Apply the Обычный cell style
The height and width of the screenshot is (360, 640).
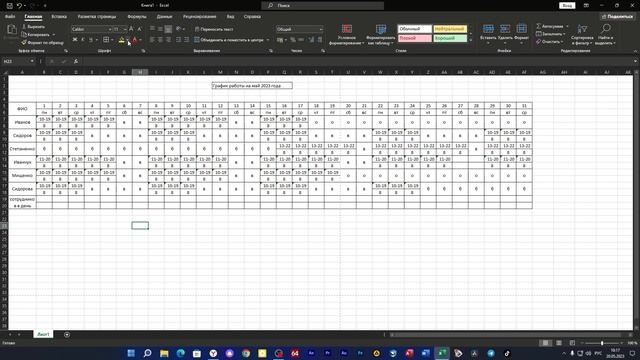click(x=414, y=29)
